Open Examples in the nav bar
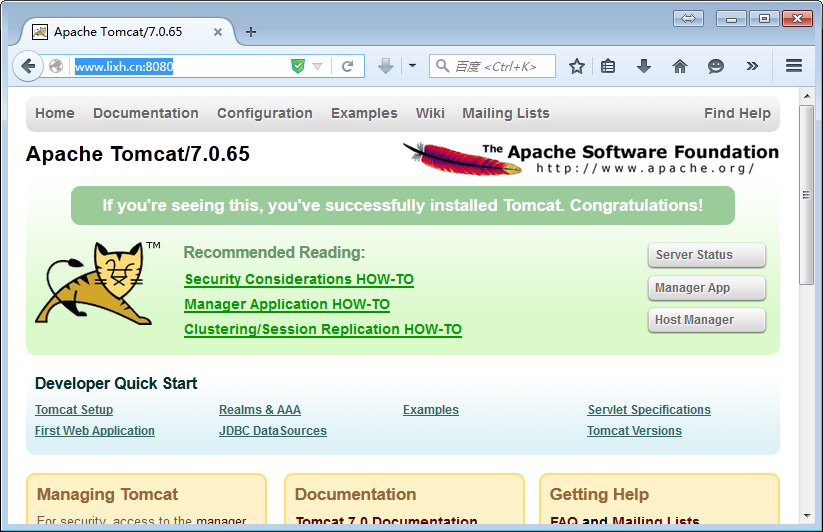The height and width of the screenshot is (532, 823). point(364,113)
